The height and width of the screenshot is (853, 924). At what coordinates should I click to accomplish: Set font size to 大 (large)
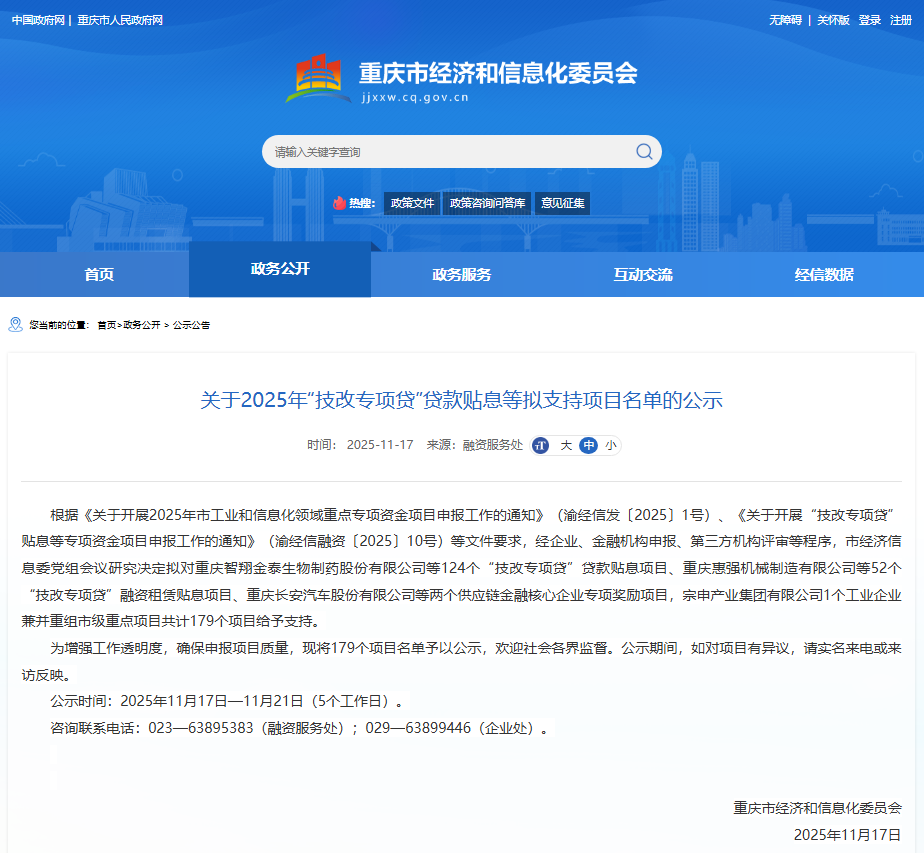(x=565, y=446)
